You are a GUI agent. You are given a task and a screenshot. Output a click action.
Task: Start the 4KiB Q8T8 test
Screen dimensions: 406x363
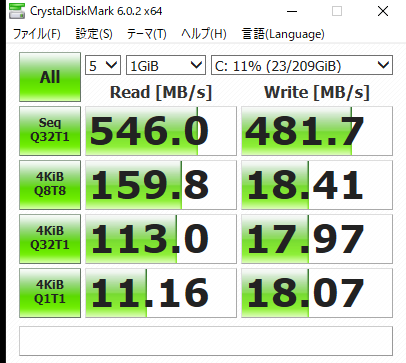[x=50, y=185]
